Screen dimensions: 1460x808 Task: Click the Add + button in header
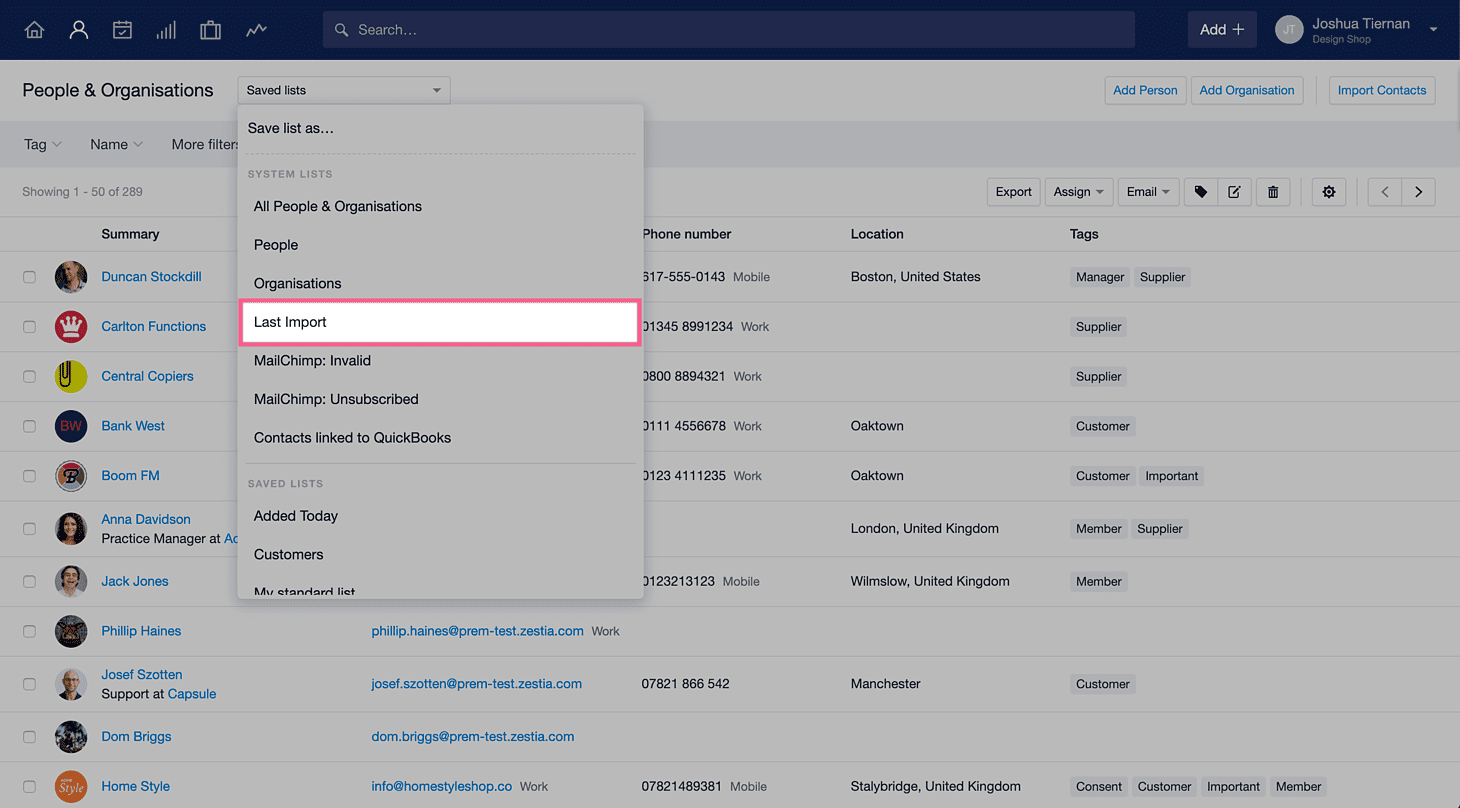pyautogui.click(x=1222, y=30)
